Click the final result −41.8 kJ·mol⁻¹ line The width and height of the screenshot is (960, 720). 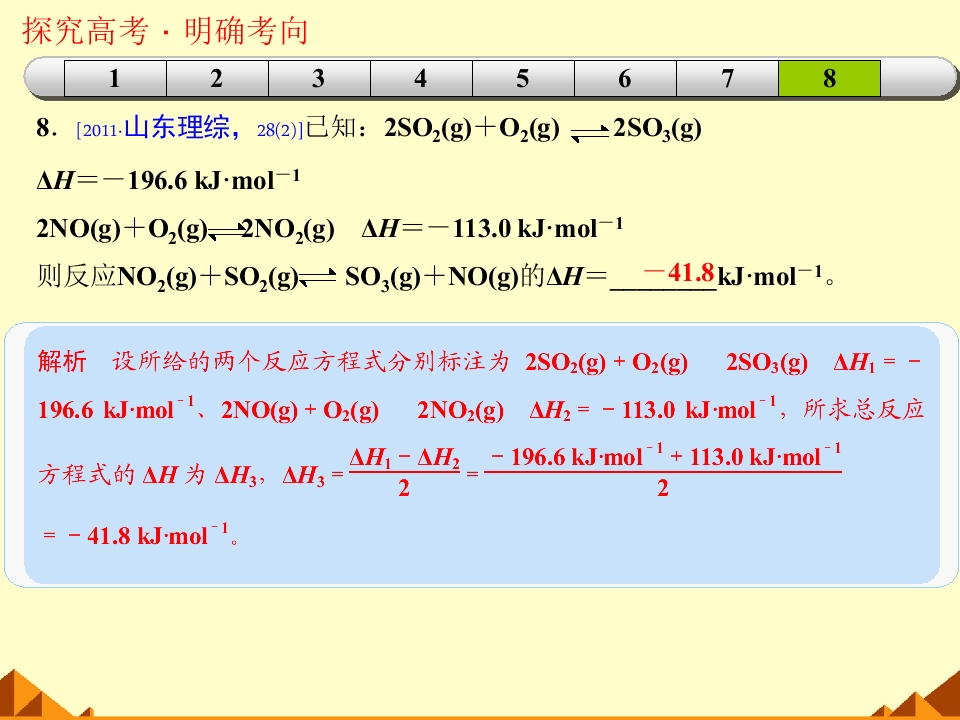pos(141,536)
